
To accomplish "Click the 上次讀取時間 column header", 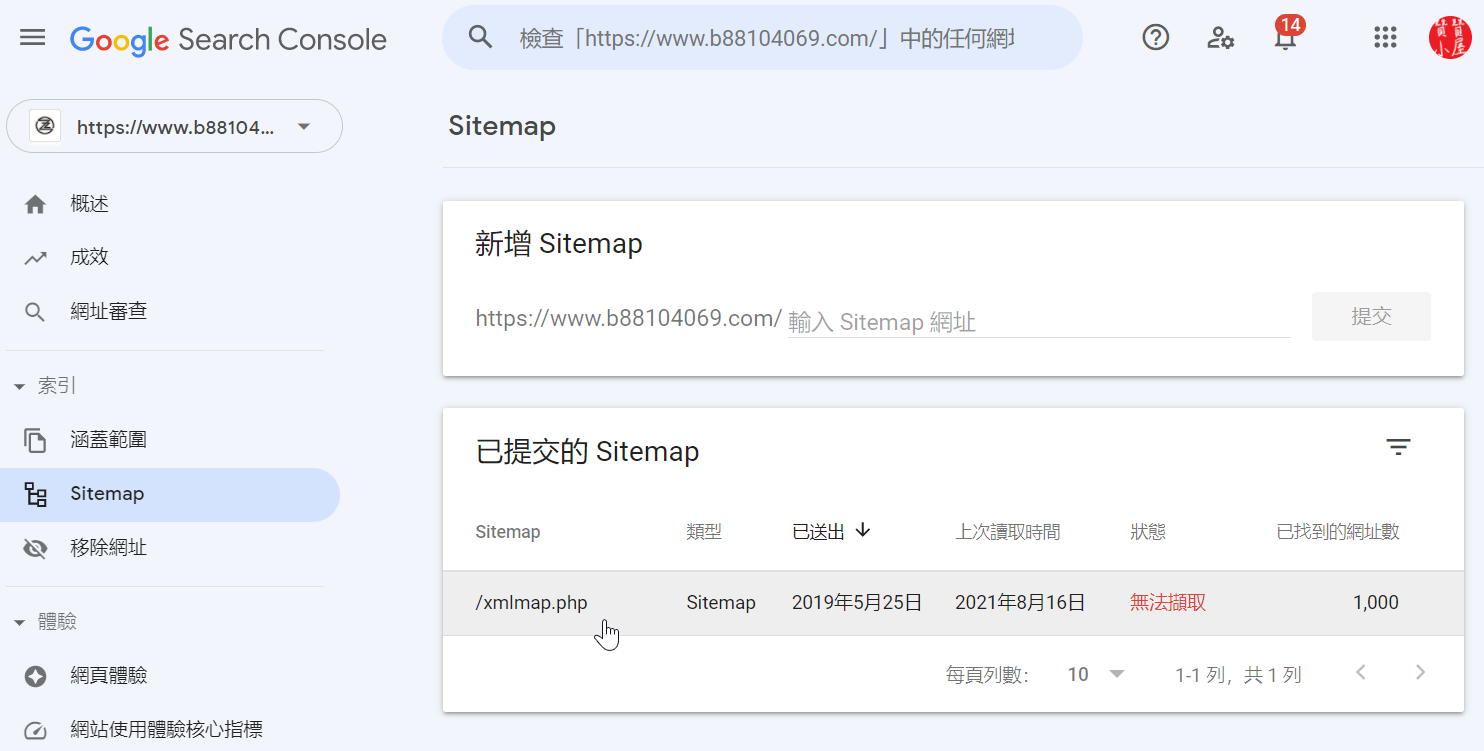I will (1007, 532).
